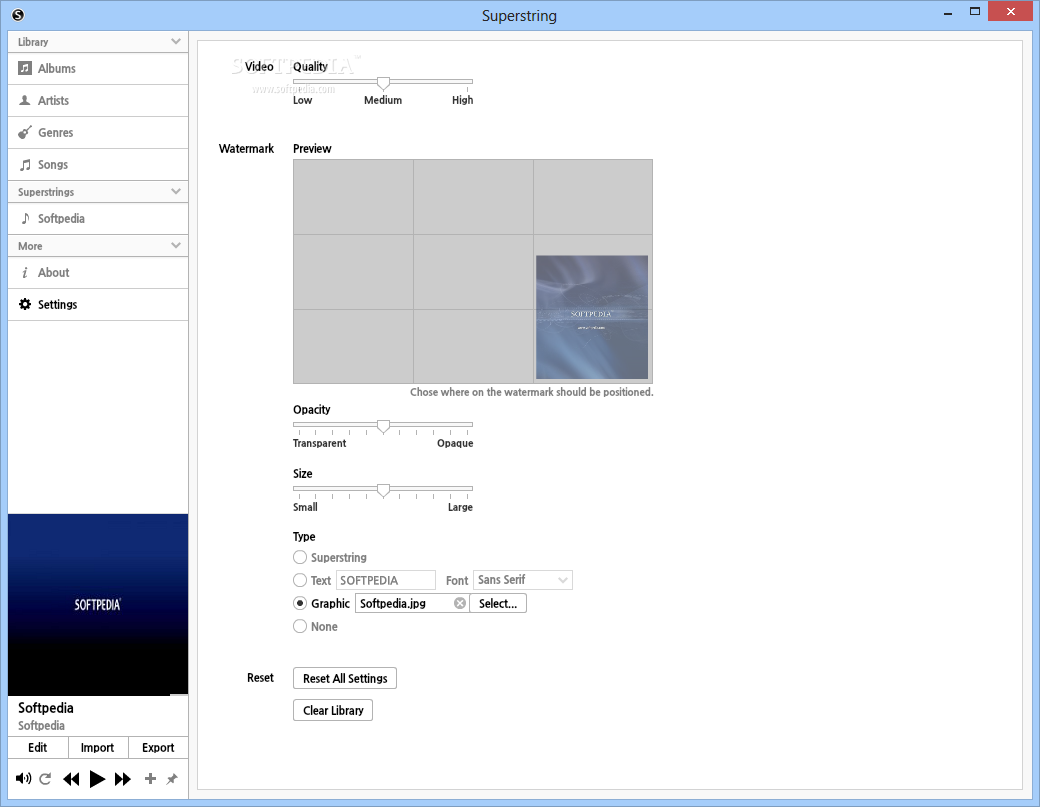
Task: Select the None watermark type
Action: (x=300, y=626)
